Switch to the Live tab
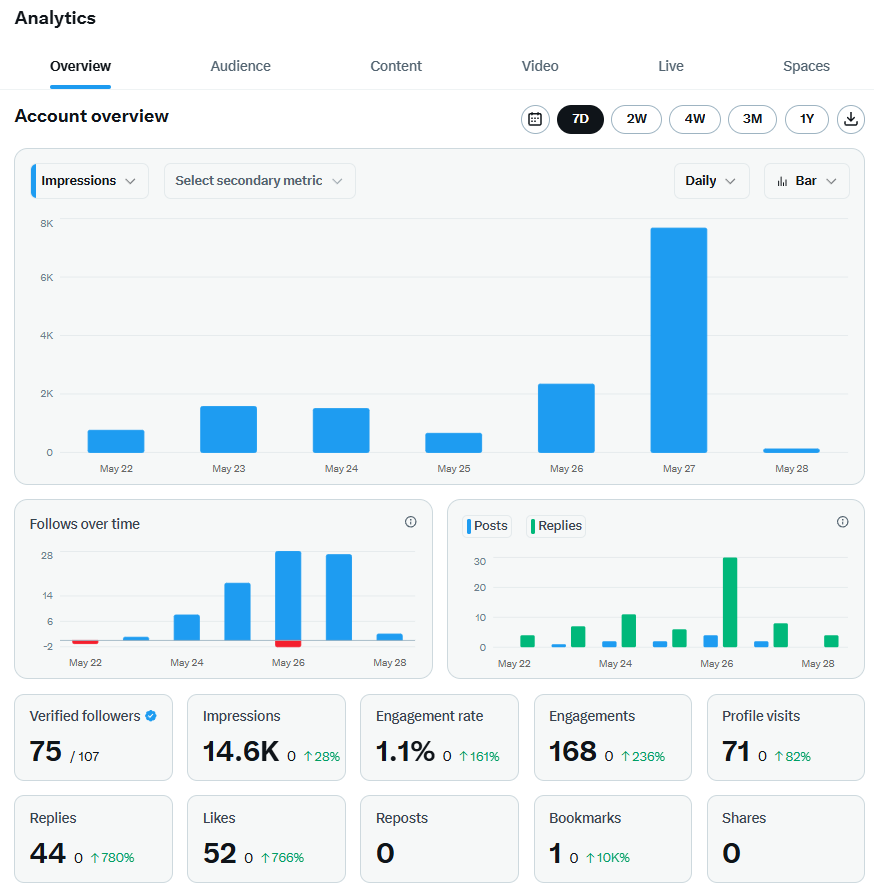The image size is (874, 886). [x=671, y=66]
